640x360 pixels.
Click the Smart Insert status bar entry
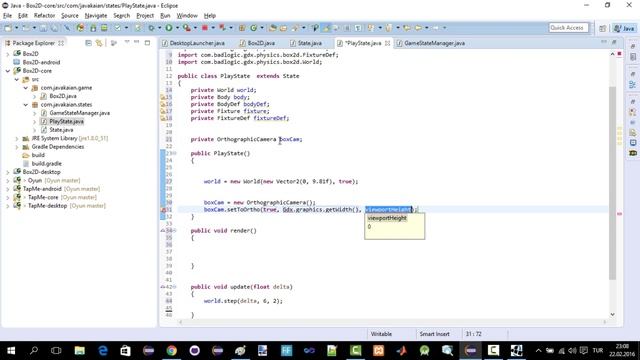click(434, 334)
